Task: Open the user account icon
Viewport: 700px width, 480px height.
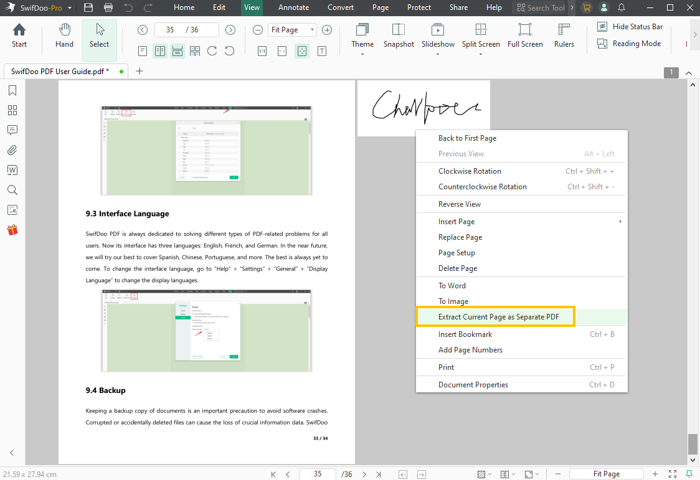Action: (x=604, y=8)
